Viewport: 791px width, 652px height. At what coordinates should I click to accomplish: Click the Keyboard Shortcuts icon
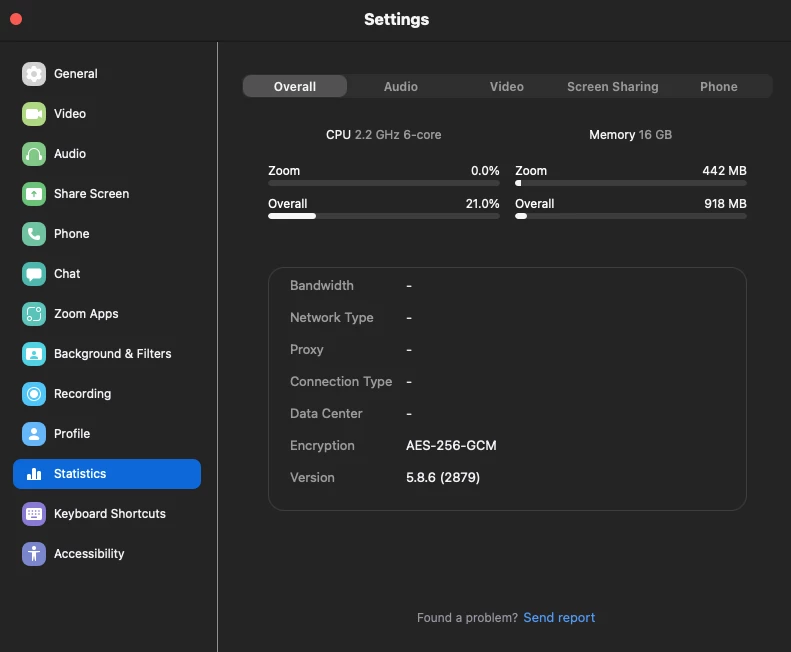click(34, 514)
